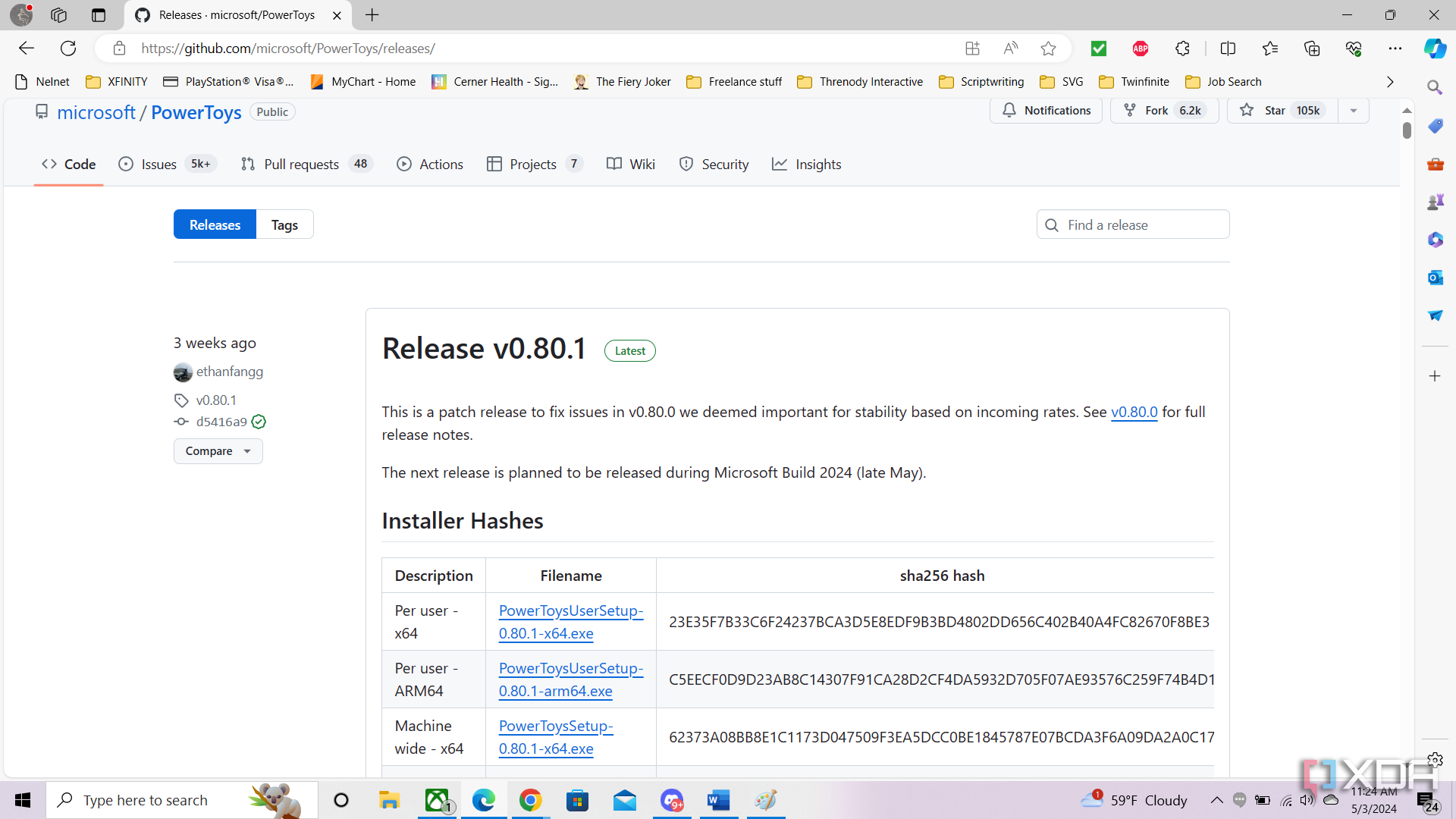Open the v0.80.1 tag link

[216, 400]
